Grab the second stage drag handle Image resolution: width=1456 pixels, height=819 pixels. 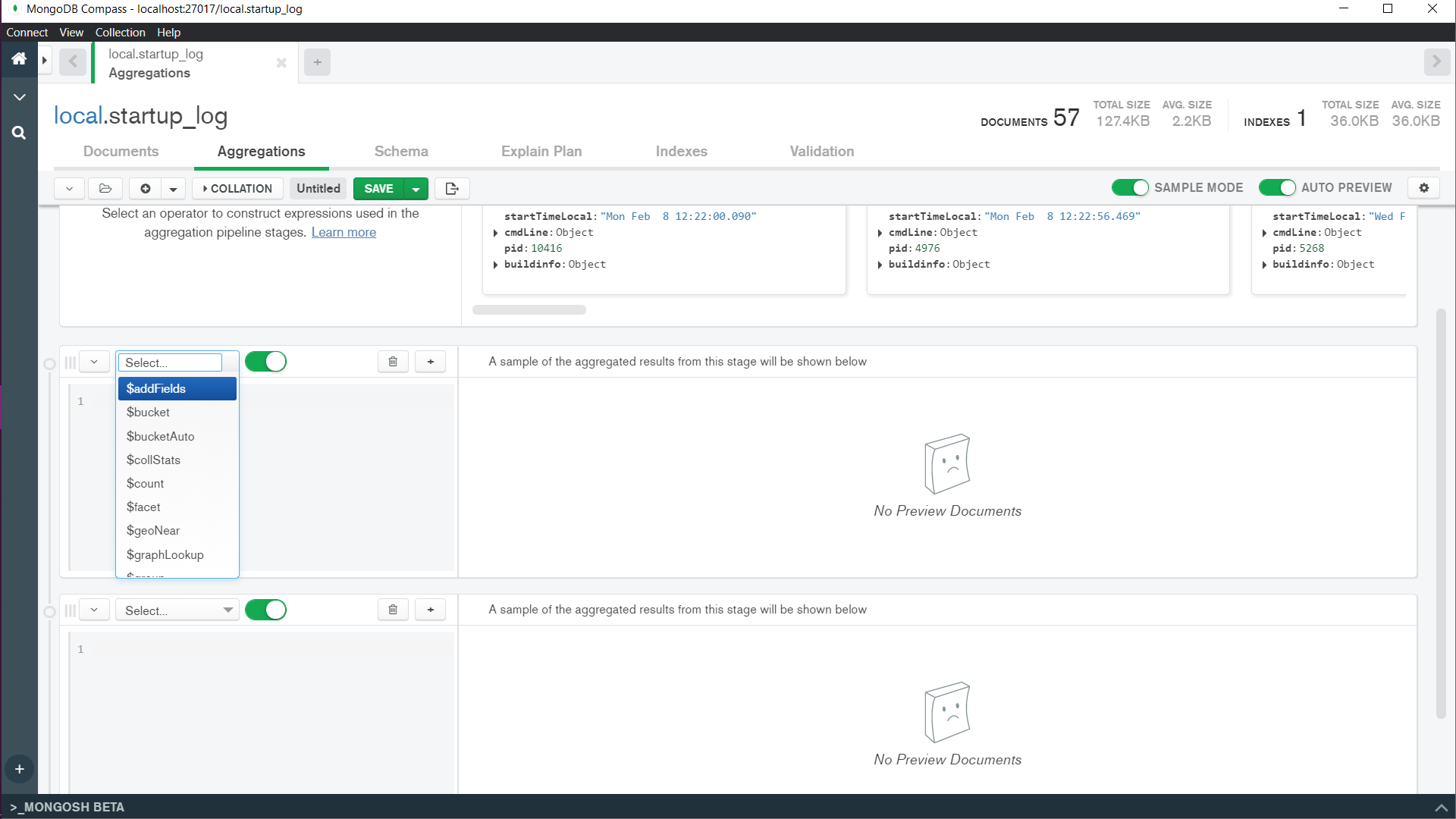[70, 610]
